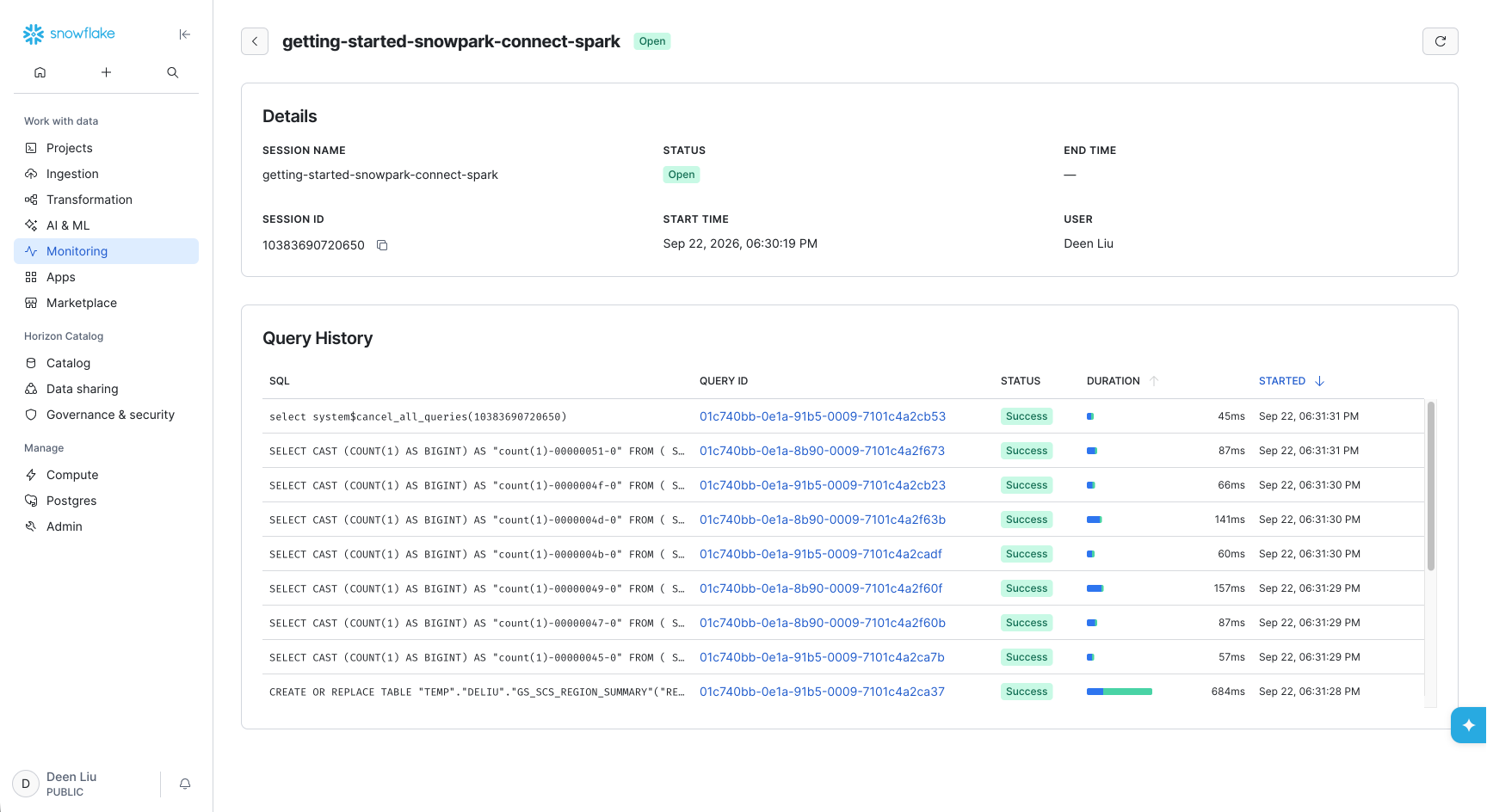Sort by DURATION column
This screenshot has width=1487, height=812.
click(x=1123, y=381)
